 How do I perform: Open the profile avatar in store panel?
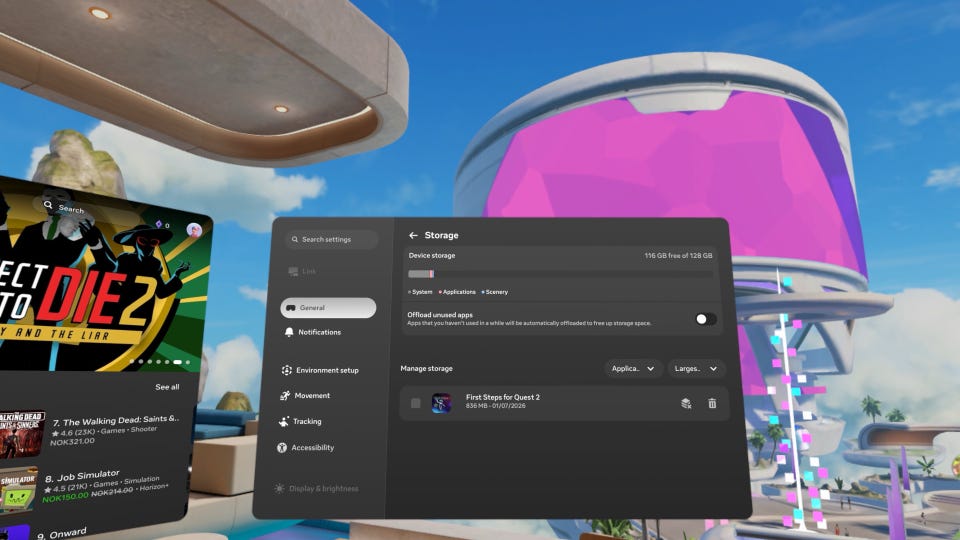(194, 230)
